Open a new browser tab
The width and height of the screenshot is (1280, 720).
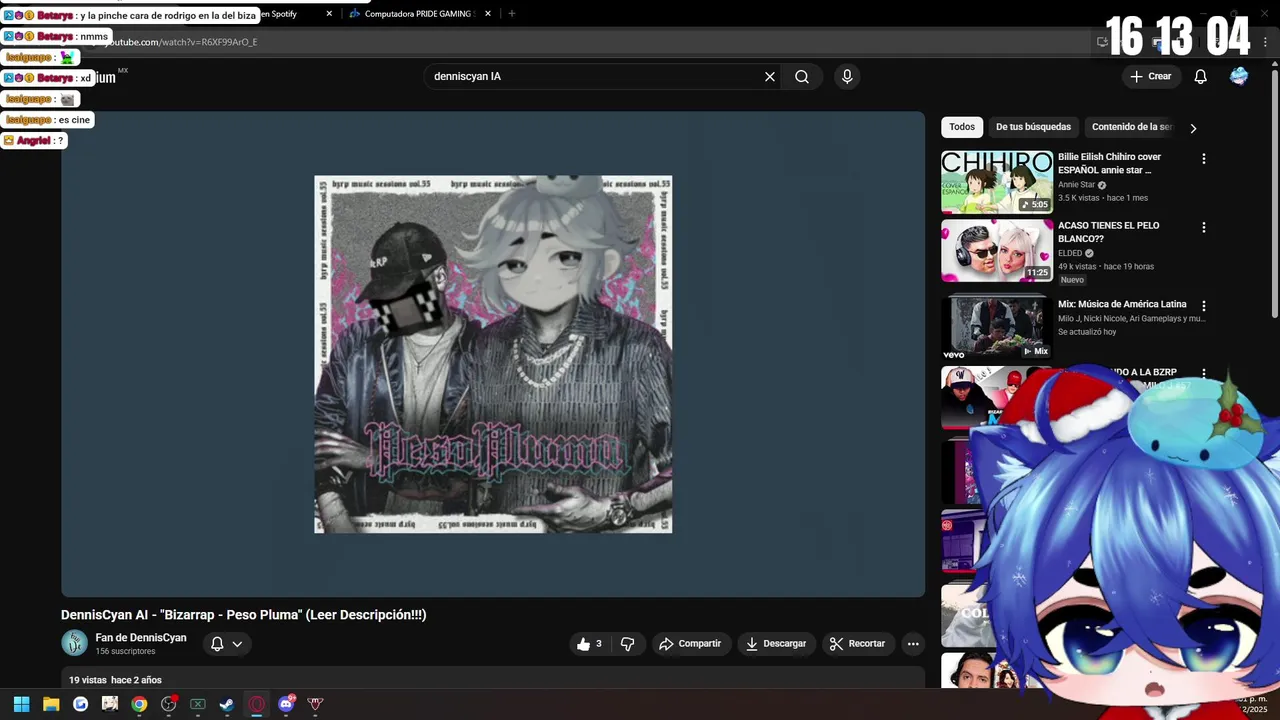[512, 14]
